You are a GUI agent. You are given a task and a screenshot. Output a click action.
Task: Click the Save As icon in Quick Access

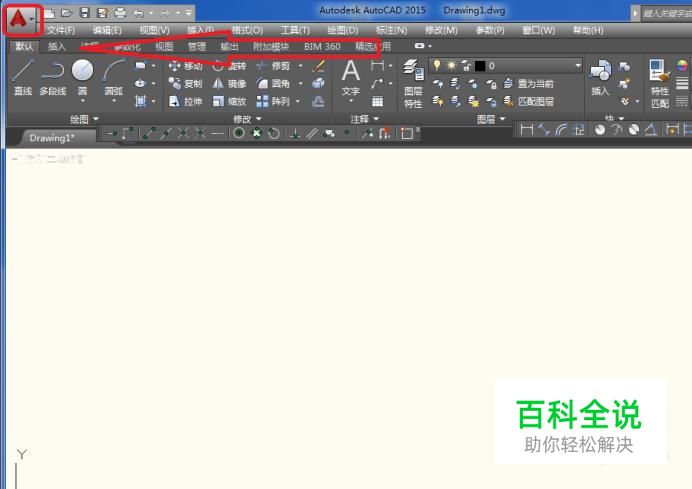[x=102, y=13]
